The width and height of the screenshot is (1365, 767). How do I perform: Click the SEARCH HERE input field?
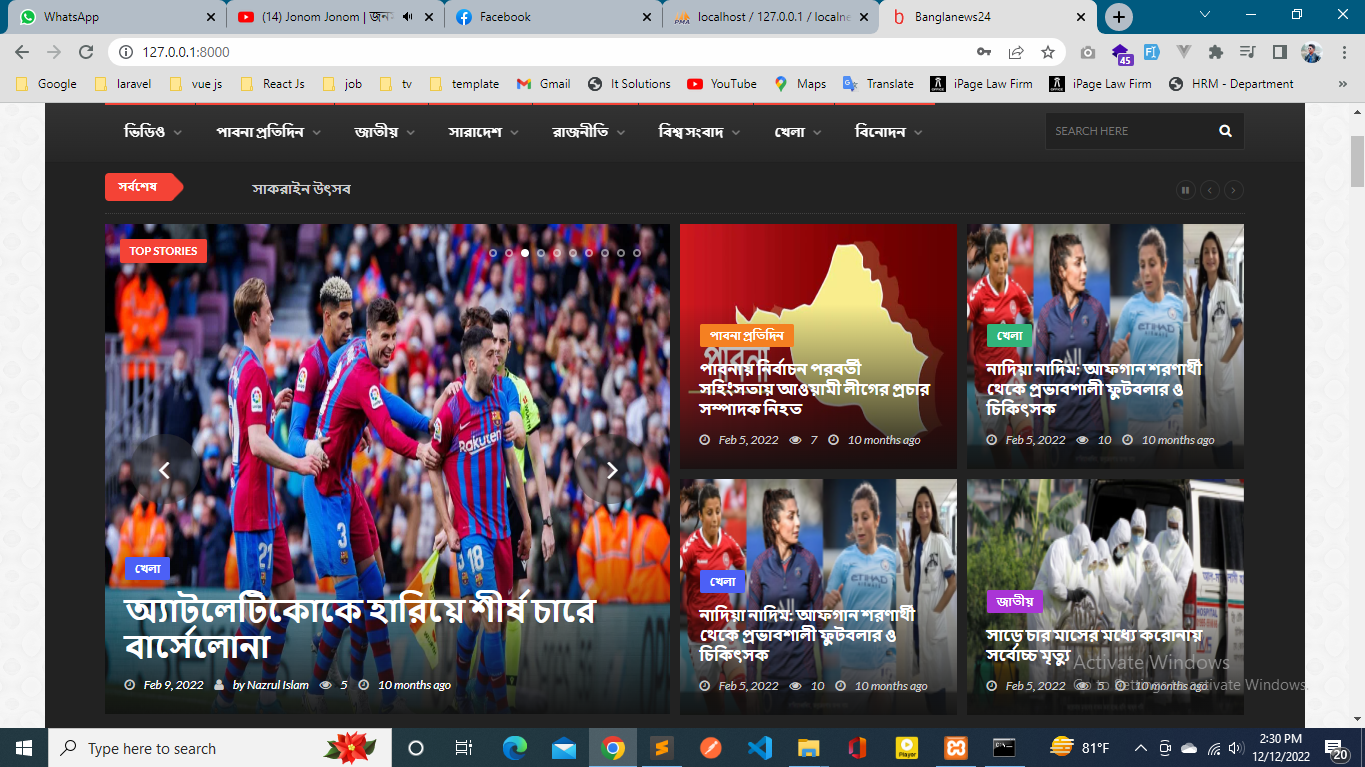click(x=1131, y=131)
